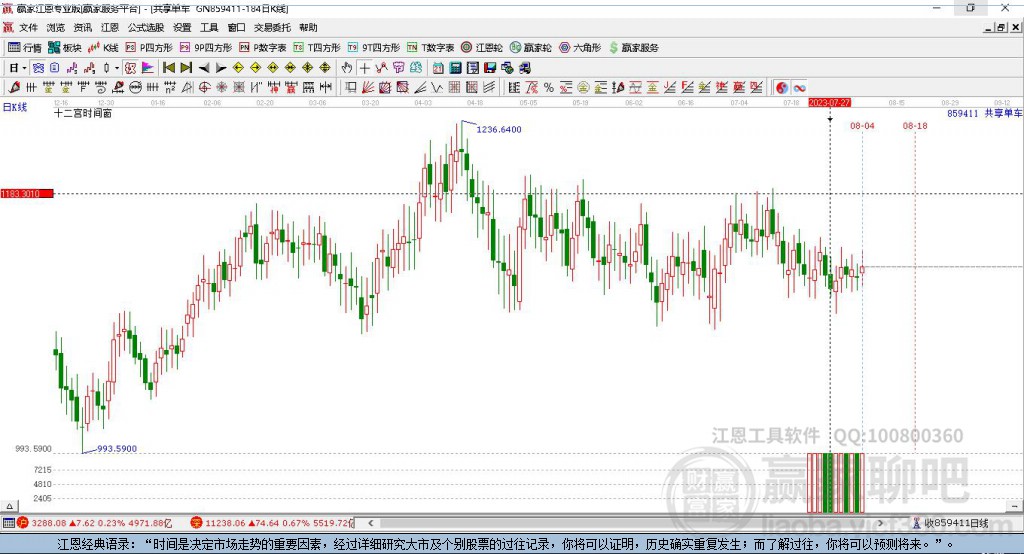The width and height of the screenshot is (1024, 554).
Task: Click the 沪 index 3288.08 status entry
Action: [95, 523]
